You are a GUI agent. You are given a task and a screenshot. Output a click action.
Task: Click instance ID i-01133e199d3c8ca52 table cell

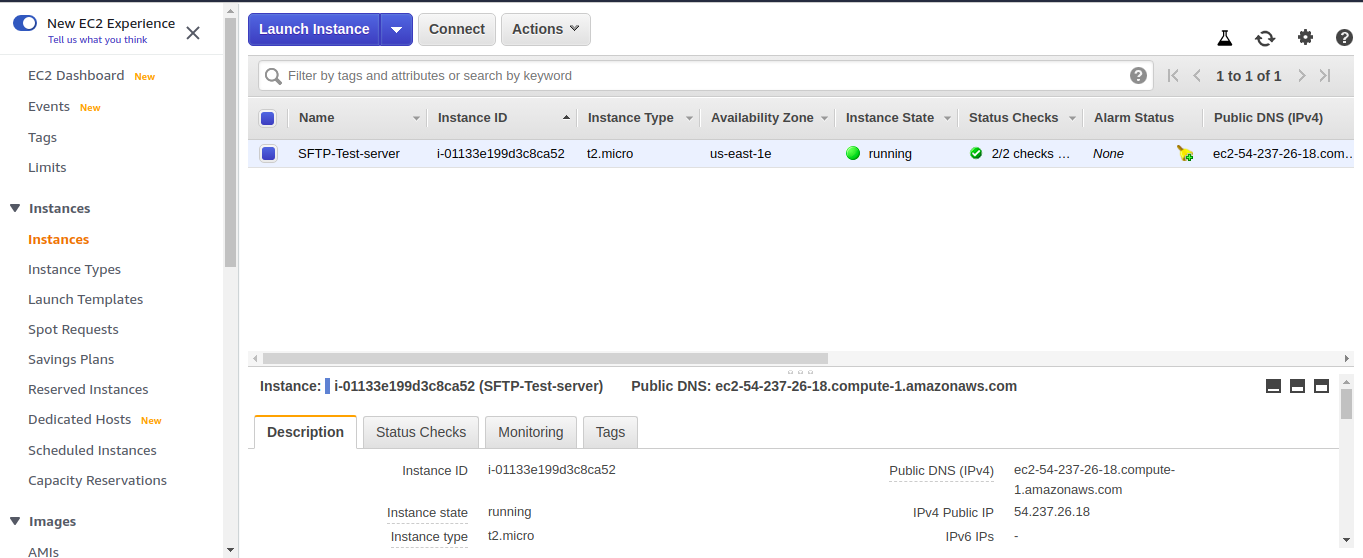[x=501, y=154]
